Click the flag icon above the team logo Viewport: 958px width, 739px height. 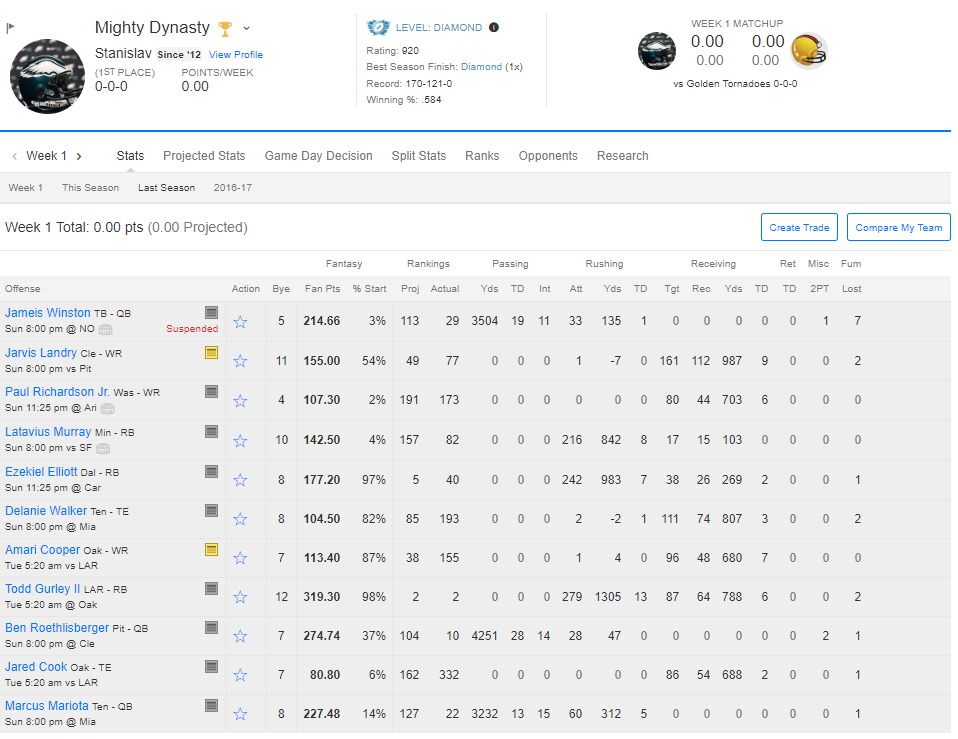coord(10,27)
